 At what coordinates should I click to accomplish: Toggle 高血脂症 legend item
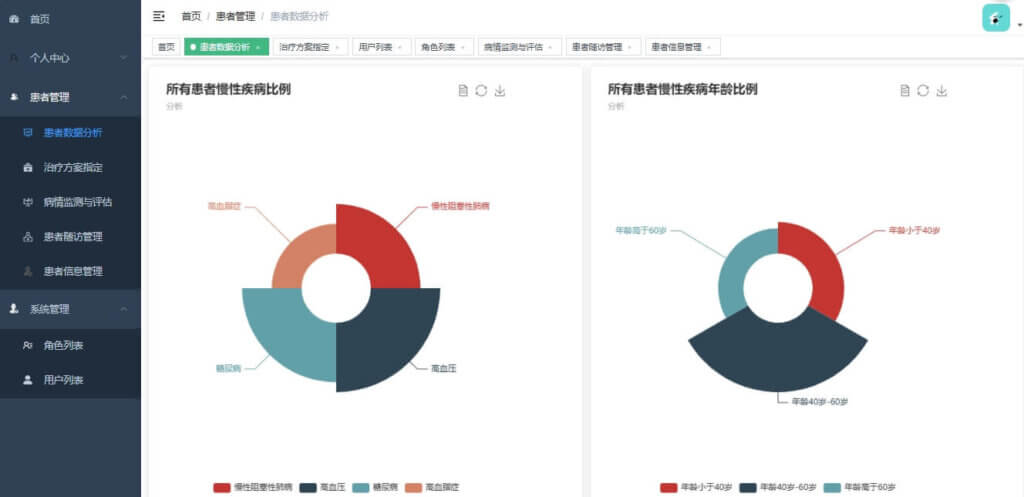[432, 487]
